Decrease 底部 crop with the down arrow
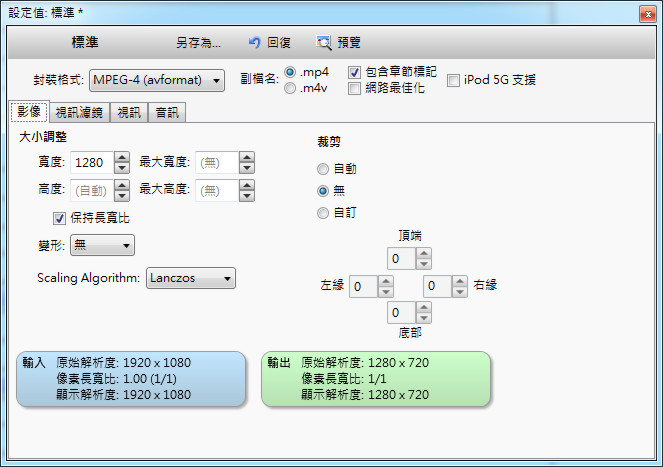Viewport: 663px width, 467px height. tap(424, 318)
